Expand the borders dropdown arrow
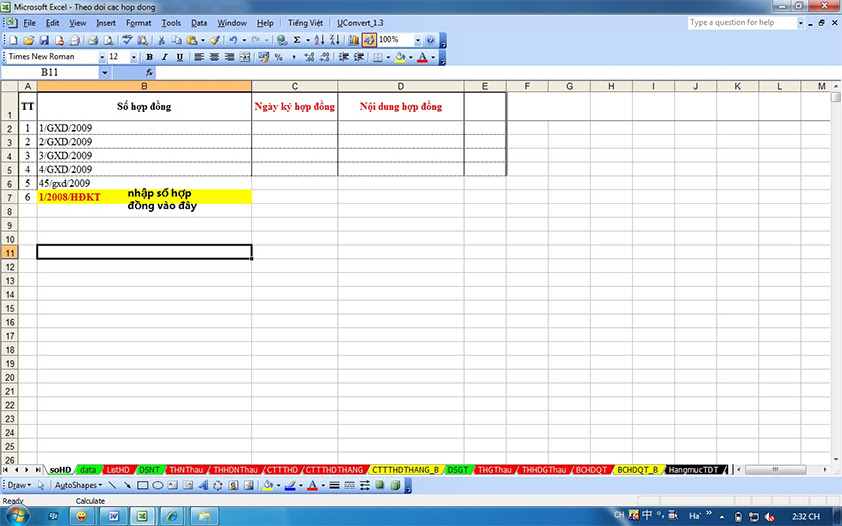 (x=388, y=57)
